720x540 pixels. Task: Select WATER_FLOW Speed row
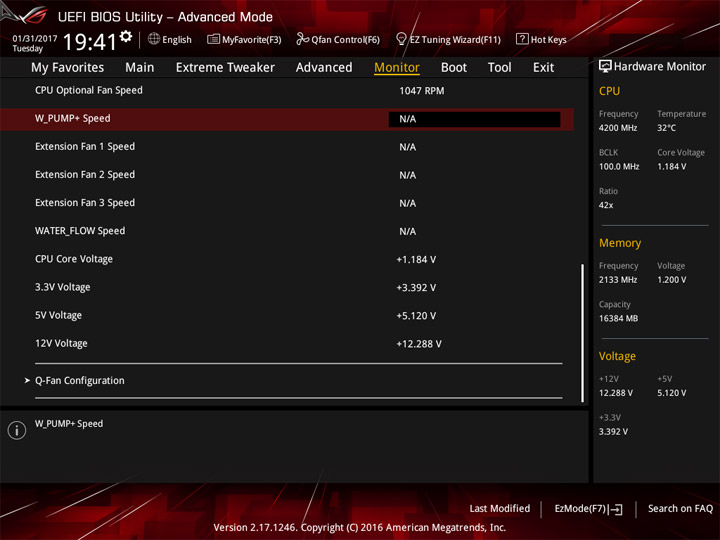click(x=287, y=231)
